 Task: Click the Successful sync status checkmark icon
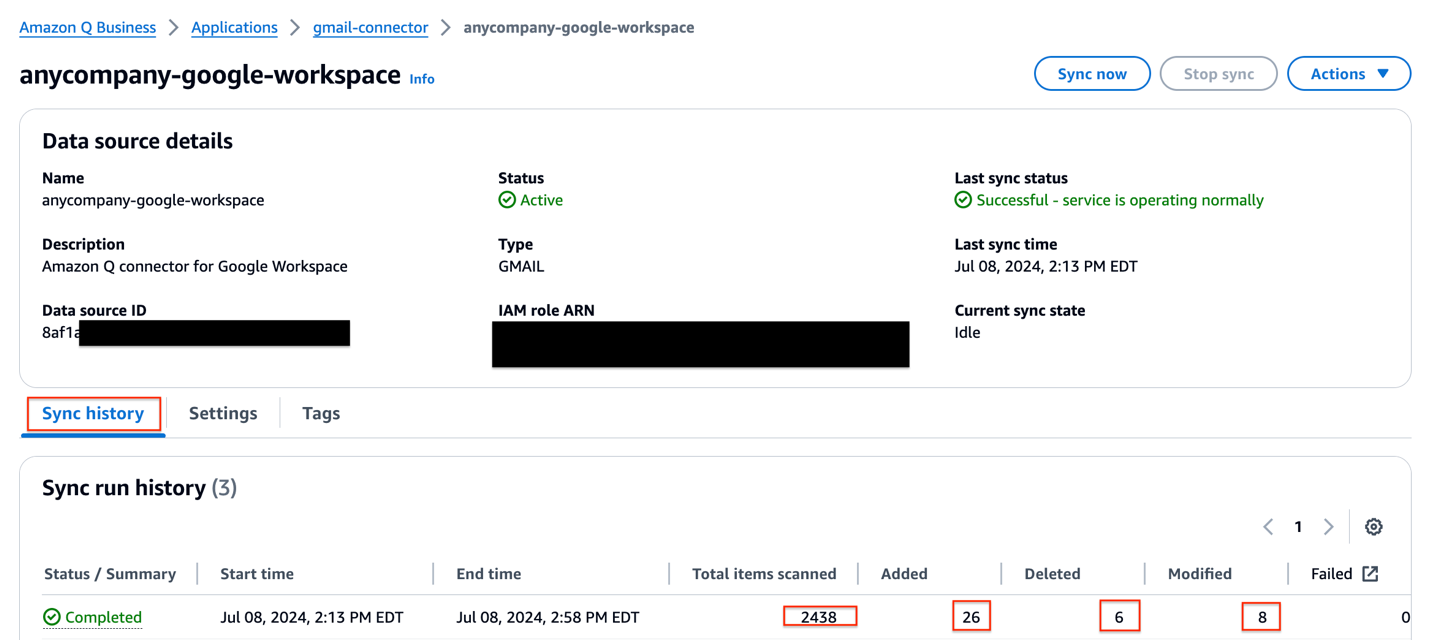(963, 200)
